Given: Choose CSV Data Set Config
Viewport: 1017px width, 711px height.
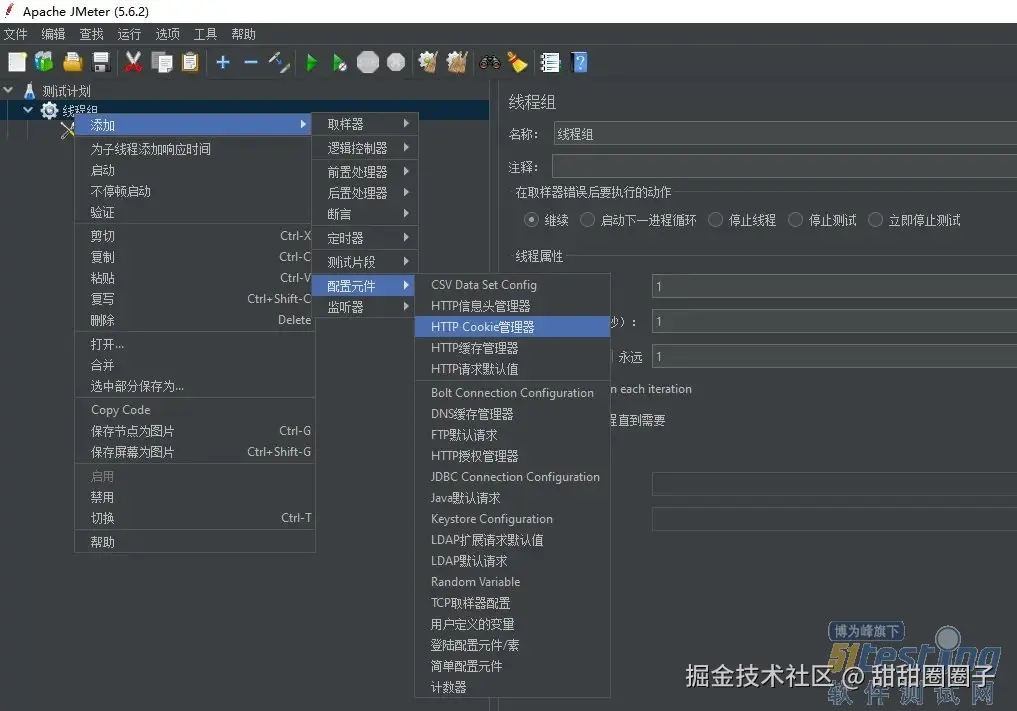Looking at the screenshot, I should [x=512, y=285].
